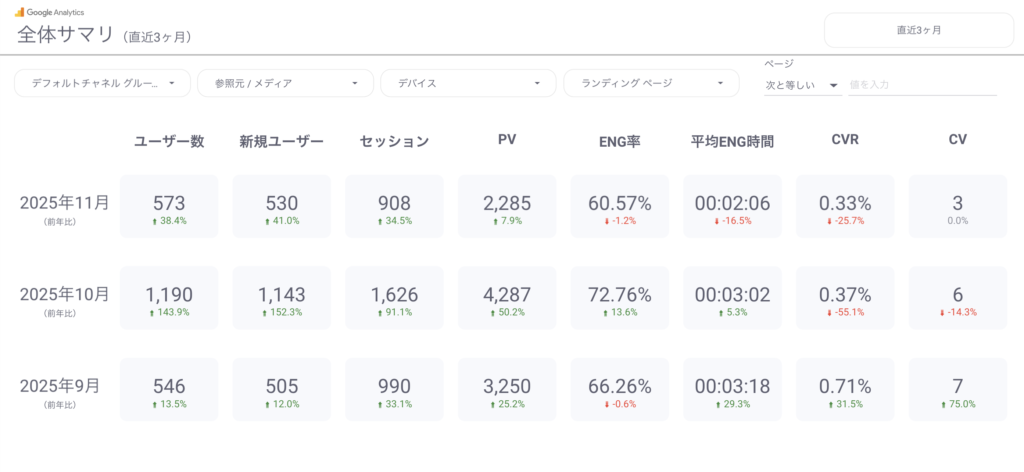This screenshot has height=472, width=1024.
Task: Open the 次と等しい condition selector
Action: pyautogui.click(x=802, y=85)
